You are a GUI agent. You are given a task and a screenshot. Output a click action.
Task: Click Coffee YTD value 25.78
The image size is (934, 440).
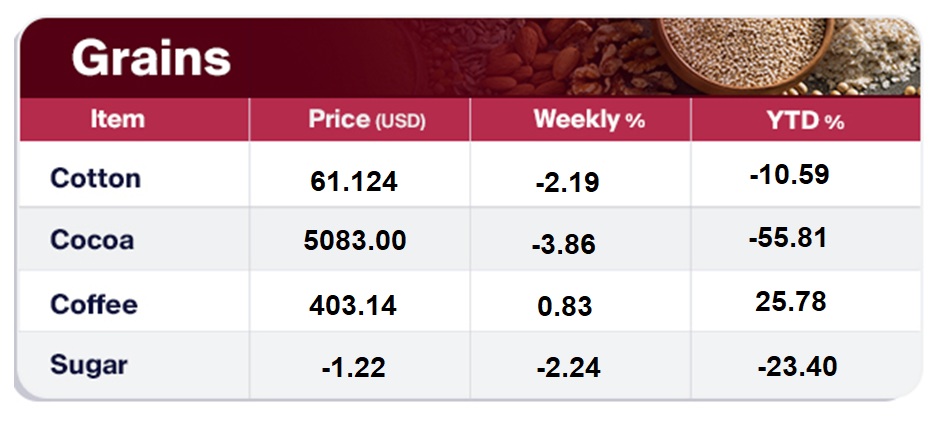791,300
